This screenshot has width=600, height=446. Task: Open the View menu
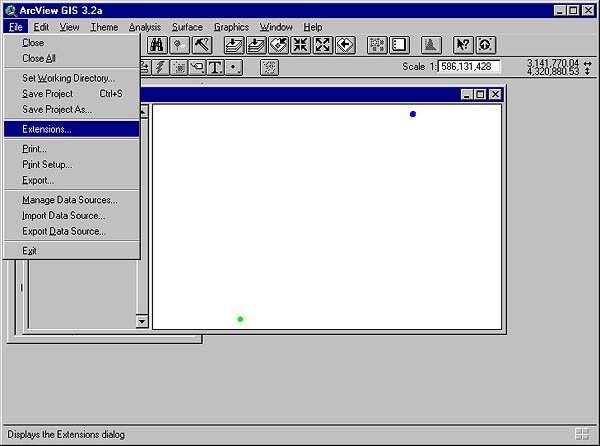pyautogui.click(x=69, y=27)
